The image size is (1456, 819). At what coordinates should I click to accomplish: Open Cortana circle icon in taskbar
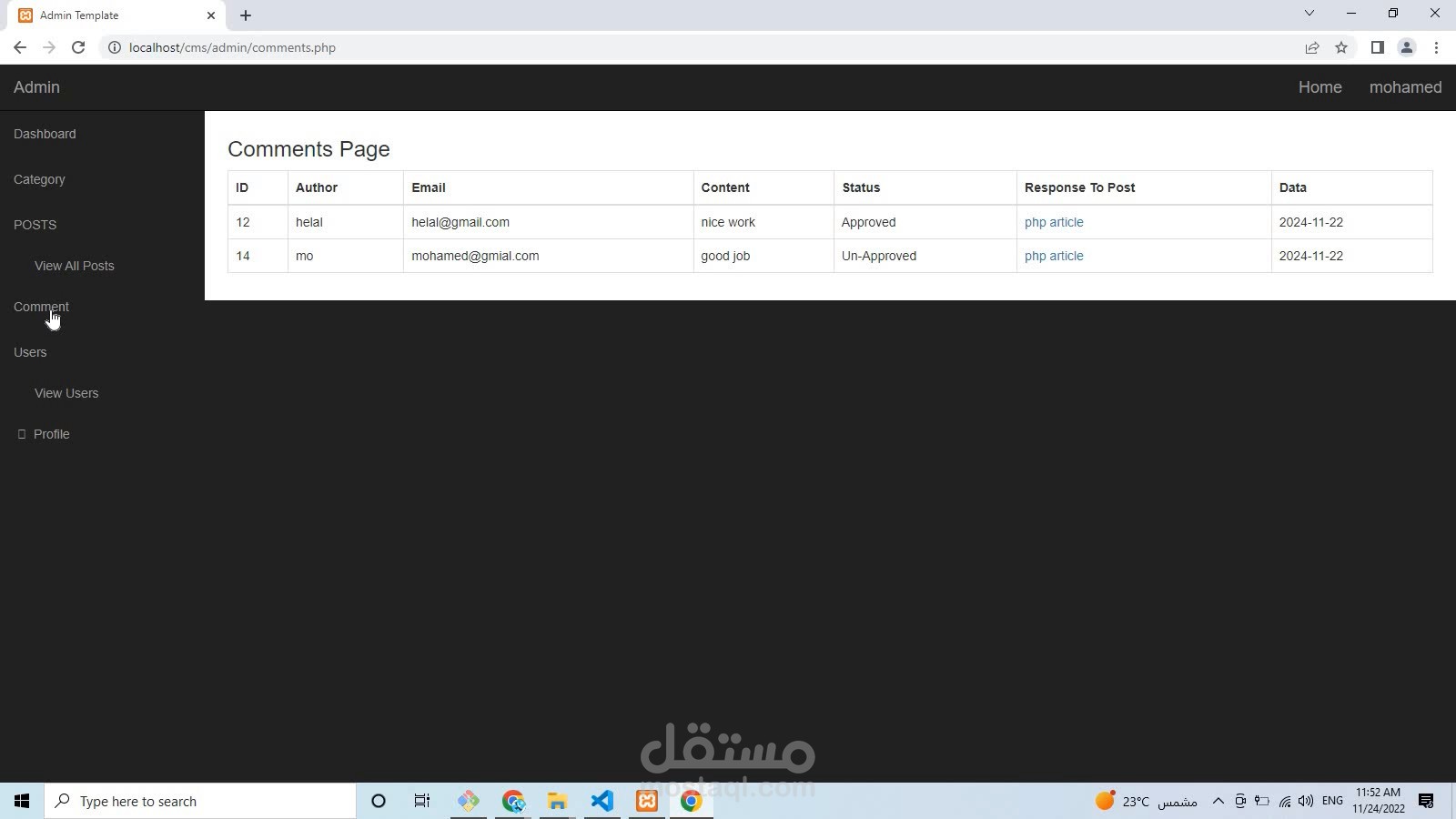coord(379,801)
